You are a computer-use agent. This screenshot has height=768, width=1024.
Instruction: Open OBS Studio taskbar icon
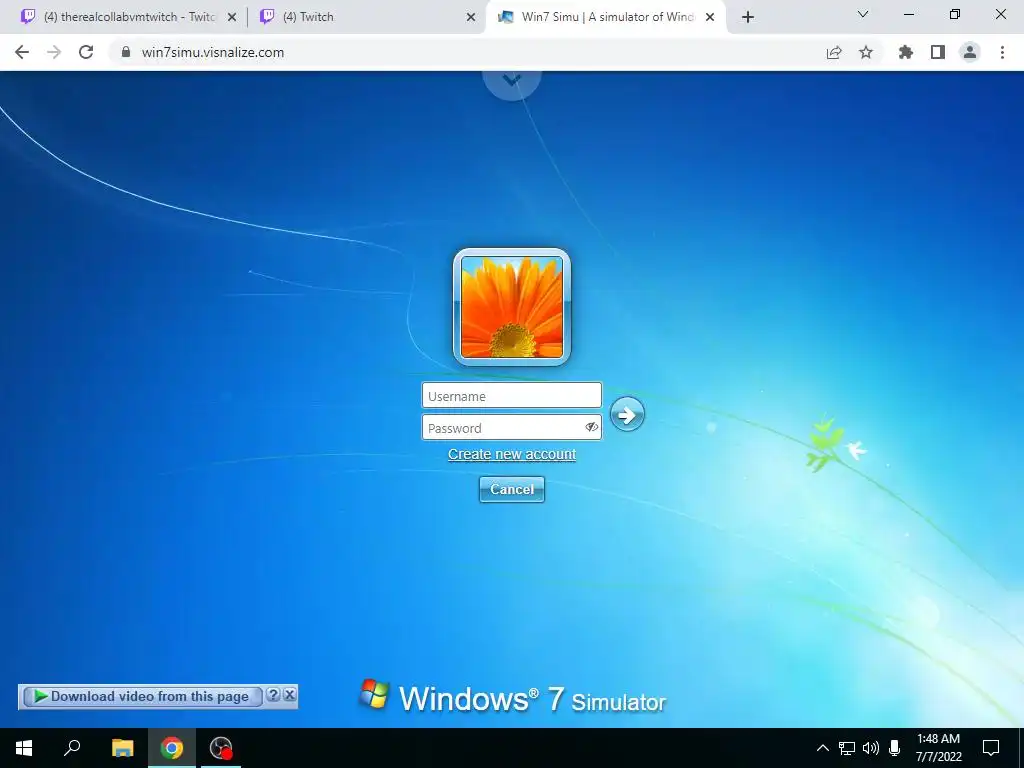pos(221,748)
